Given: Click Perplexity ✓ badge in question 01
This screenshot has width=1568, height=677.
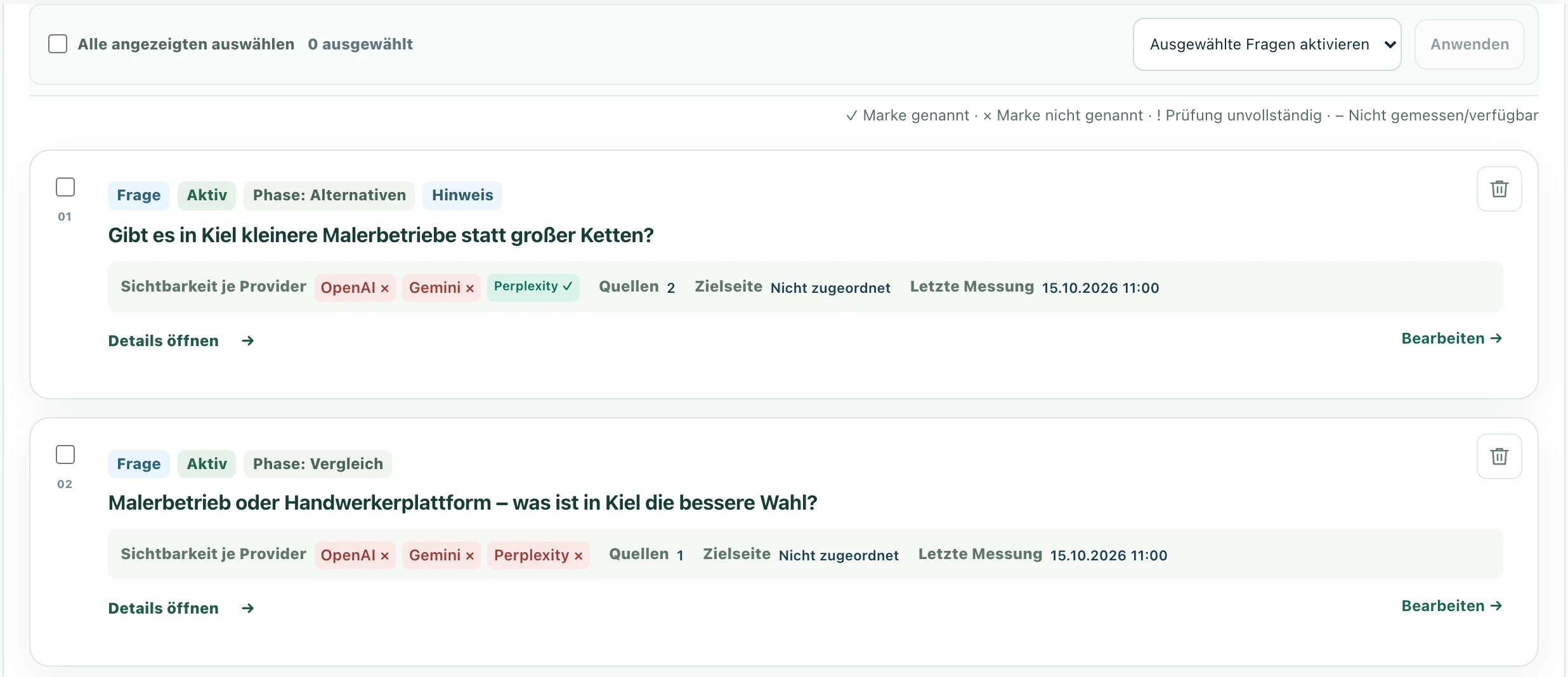Looking at the screenshot, I should [x=533, y=287].
